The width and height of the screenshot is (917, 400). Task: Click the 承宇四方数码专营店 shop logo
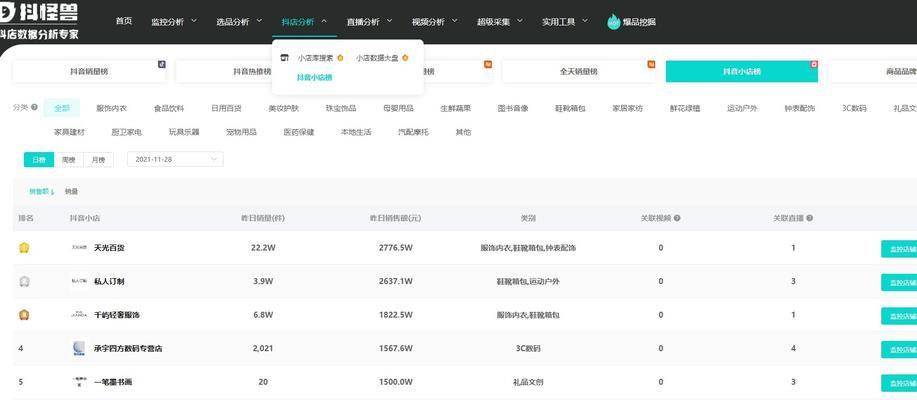click(79, 348)
